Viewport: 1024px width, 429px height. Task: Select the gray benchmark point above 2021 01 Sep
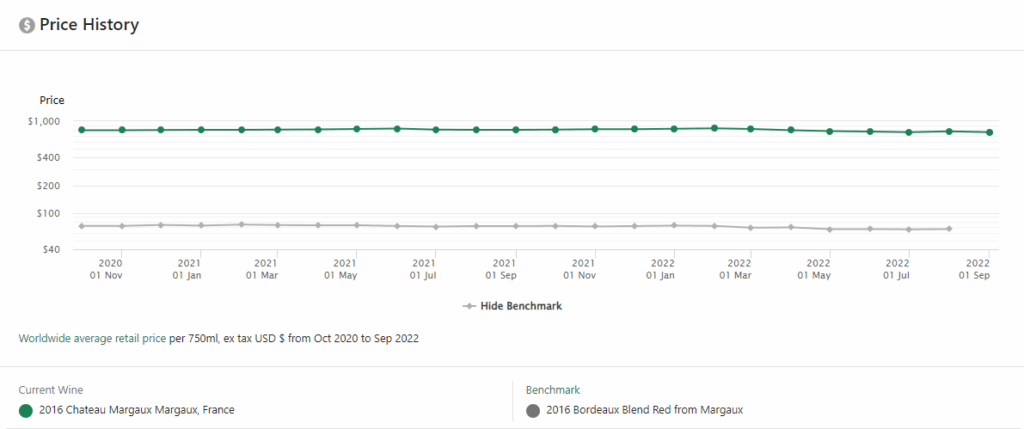(515, 226)
